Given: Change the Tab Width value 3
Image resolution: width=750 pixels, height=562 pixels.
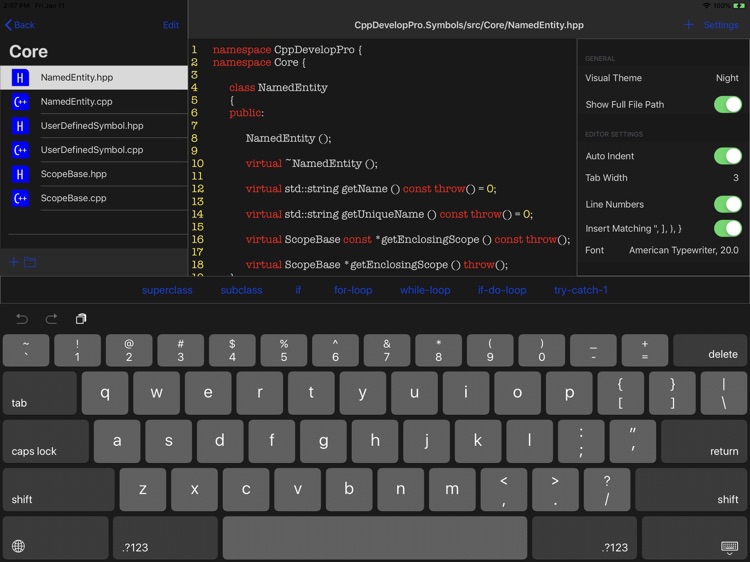Looking at the screenshot, I should (736, 178).
